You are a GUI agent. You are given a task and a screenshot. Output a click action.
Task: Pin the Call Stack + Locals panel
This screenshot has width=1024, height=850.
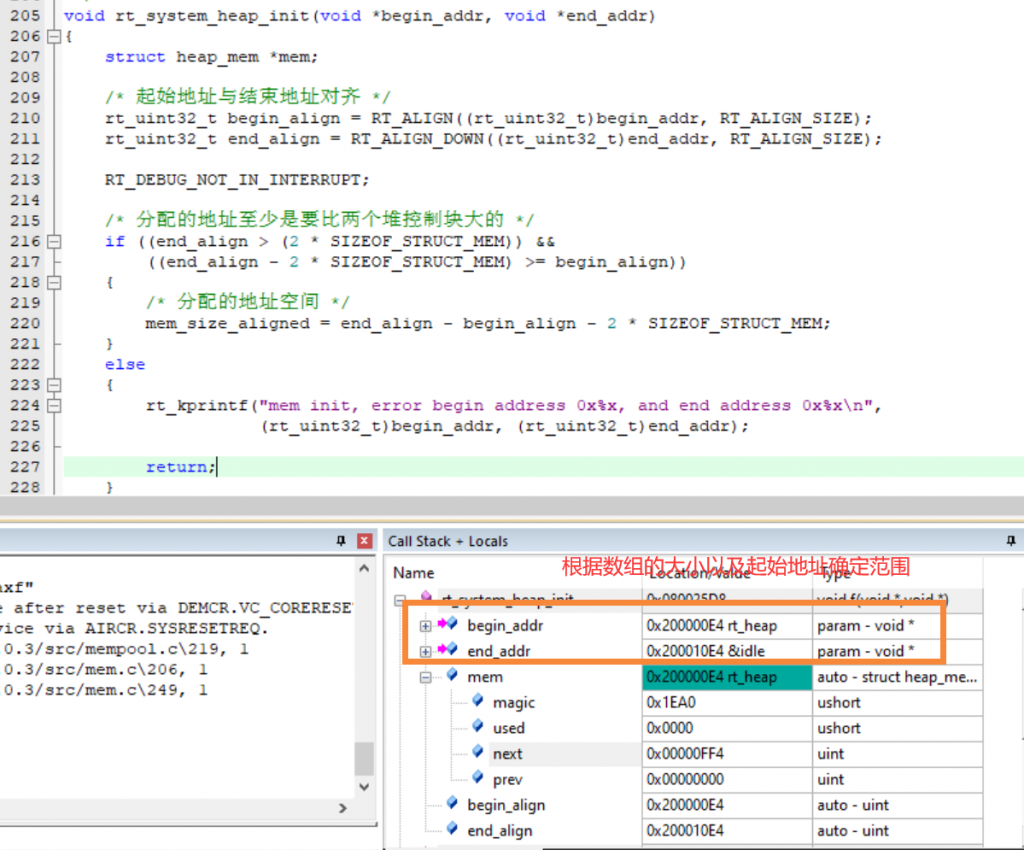point(1010,541)
